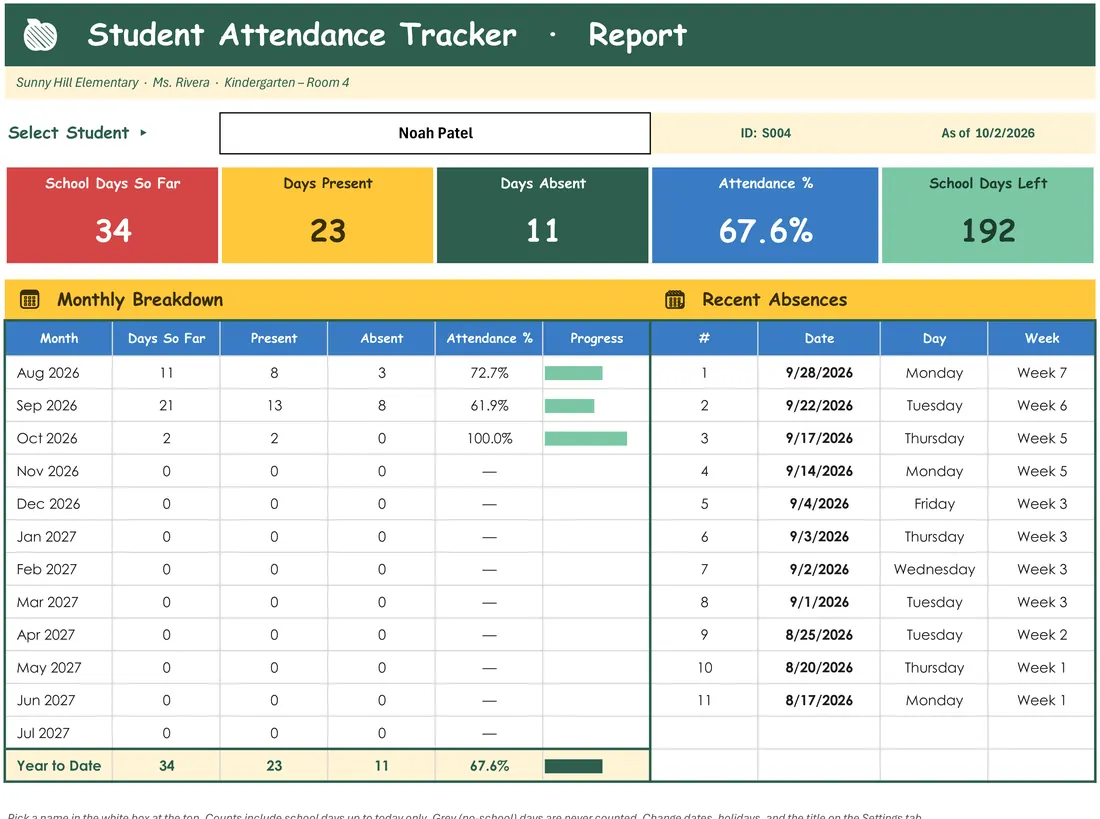1100x819 pixels.
Task: Click the School Days So Far card
Action: tap(112, 215)
